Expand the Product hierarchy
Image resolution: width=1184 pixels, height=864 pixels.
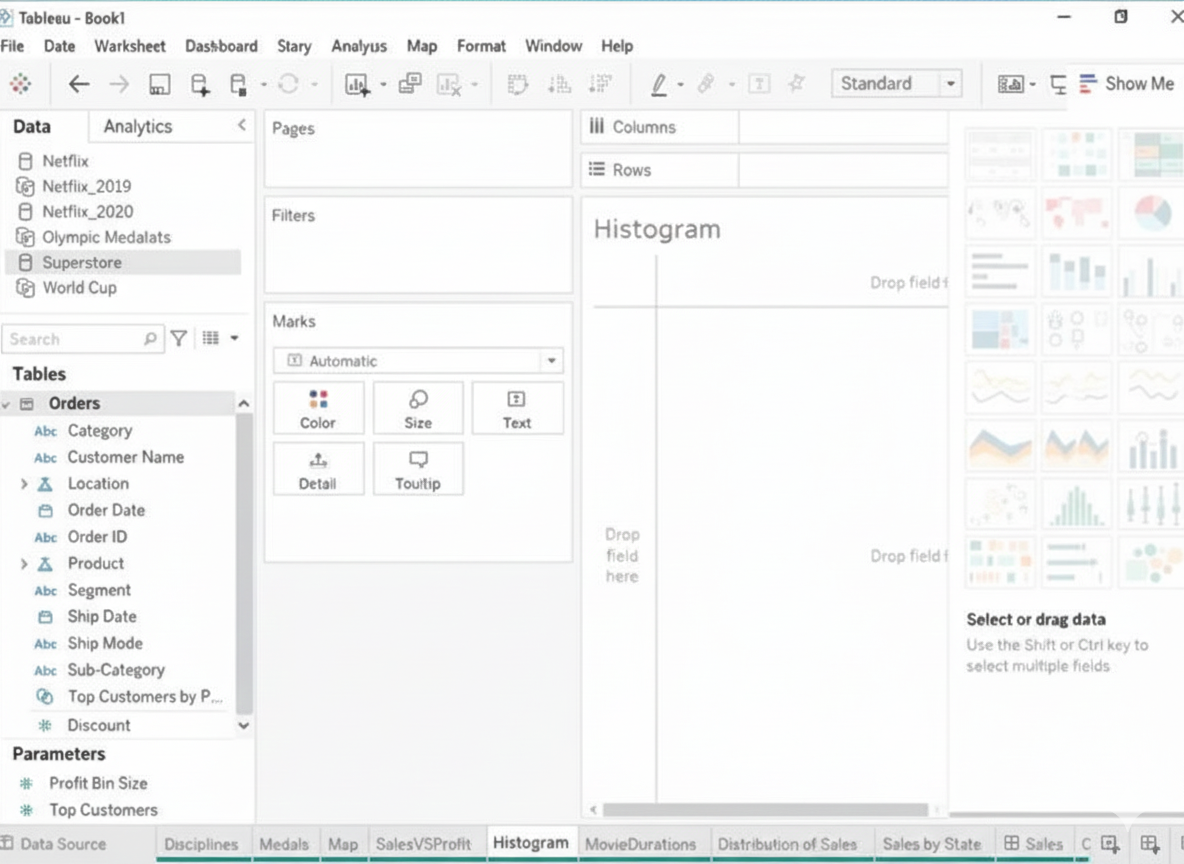click(24, 564)
